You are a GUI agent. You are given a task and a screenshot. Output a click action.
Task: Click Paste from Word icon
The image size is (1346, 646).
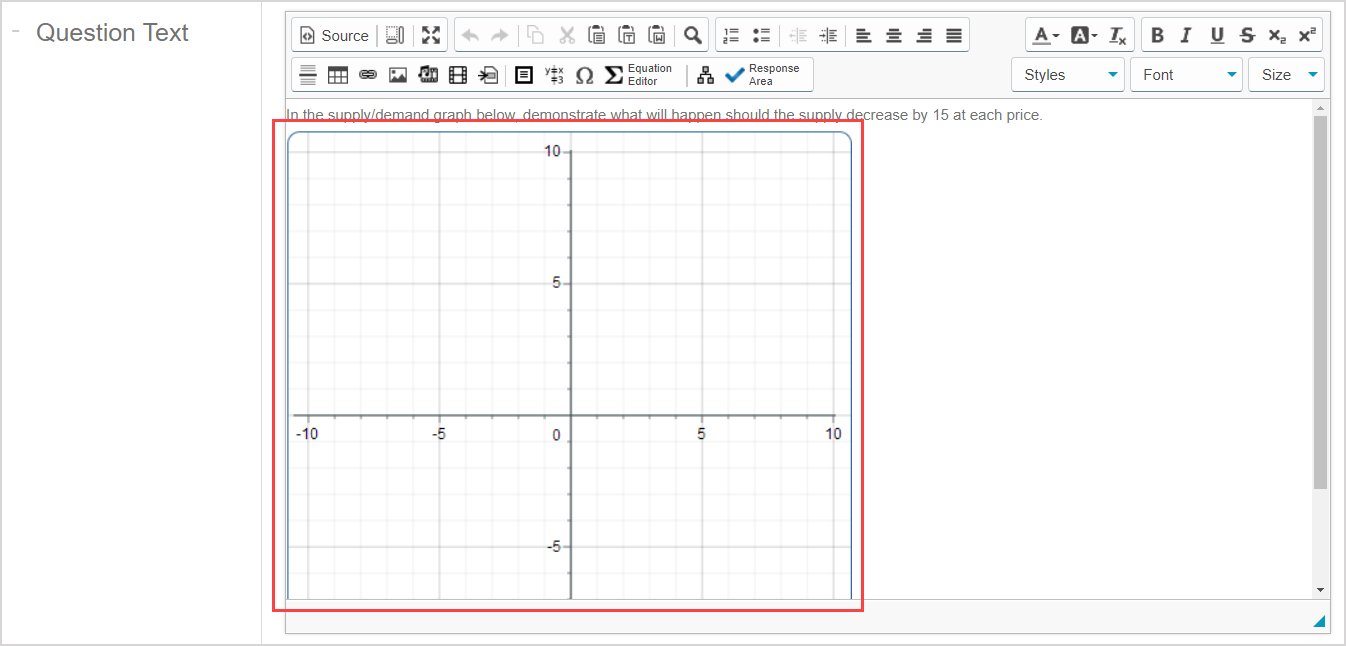tap(658, 33)
